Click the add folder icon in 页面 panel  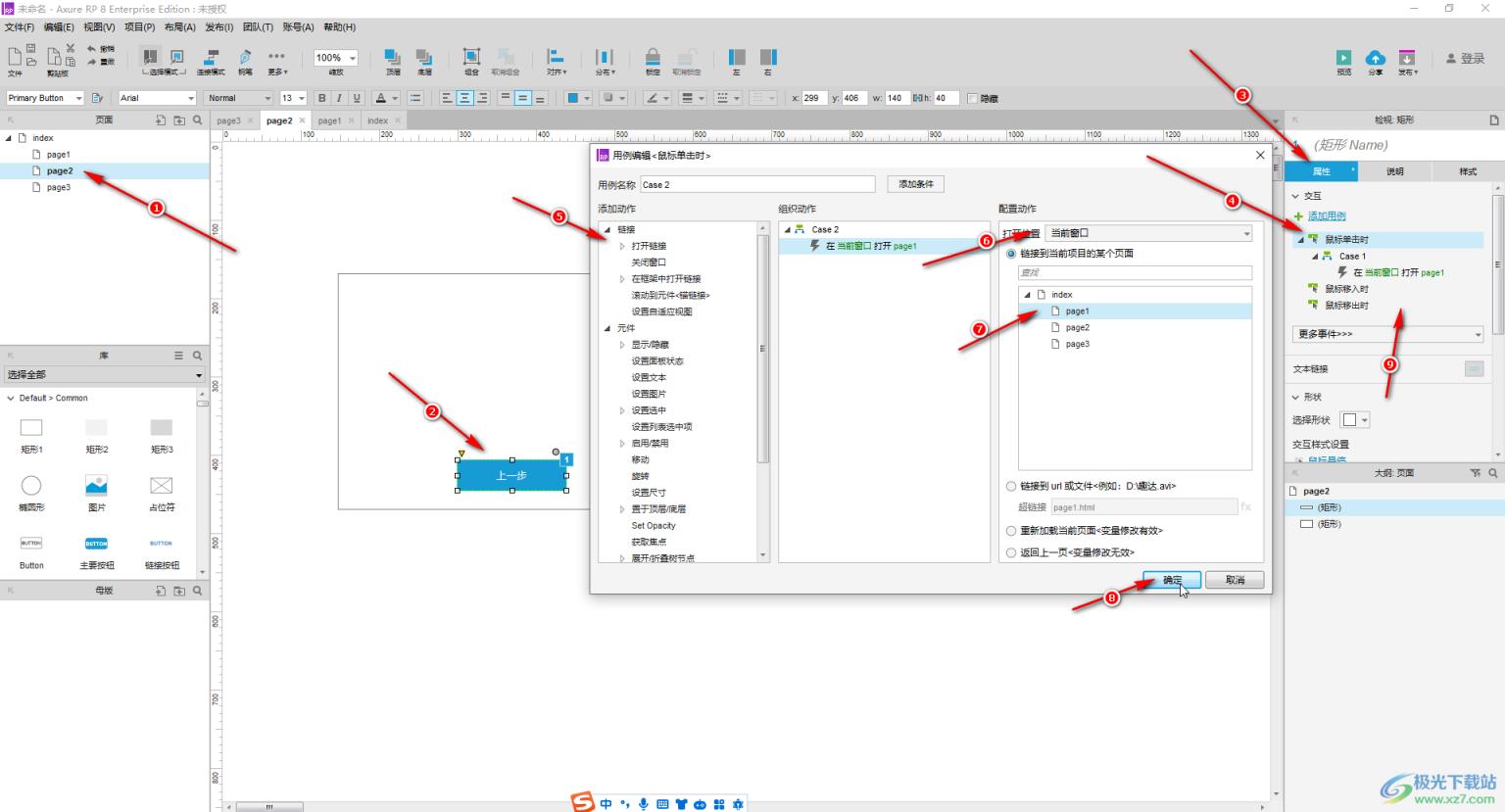pos(179,120)
